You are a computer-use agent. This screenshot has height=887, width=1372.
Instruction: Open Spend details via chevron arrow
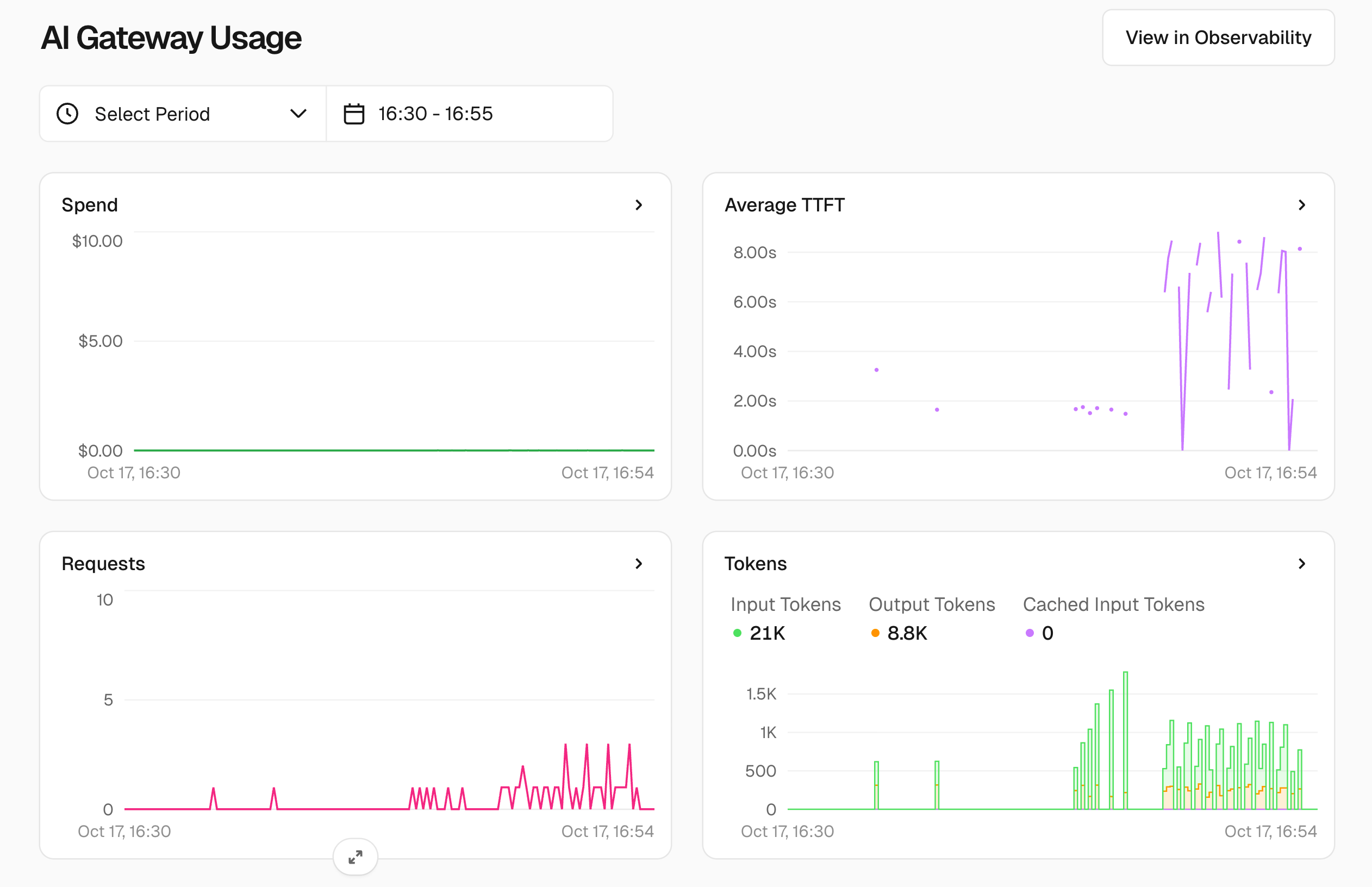tap(638, 205)
